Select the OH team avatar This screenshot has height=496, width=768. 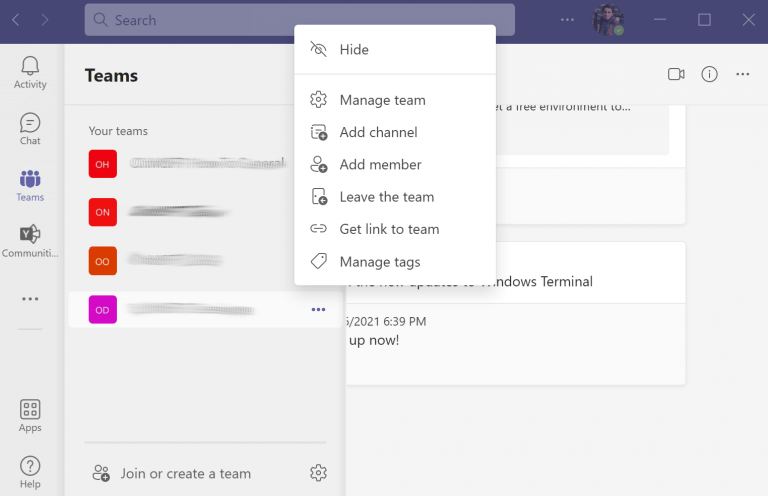pyautogui.click(x=102, y=164)
